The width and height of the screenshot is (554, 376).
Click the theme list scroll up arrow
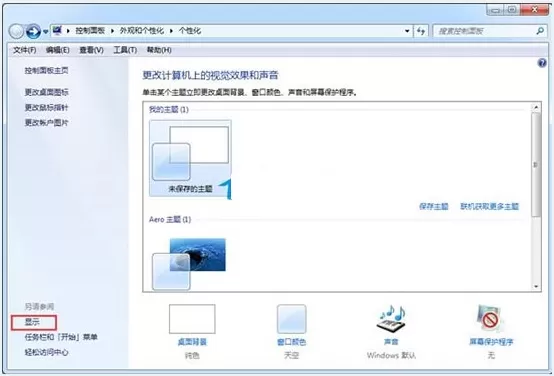coord(536,107)
